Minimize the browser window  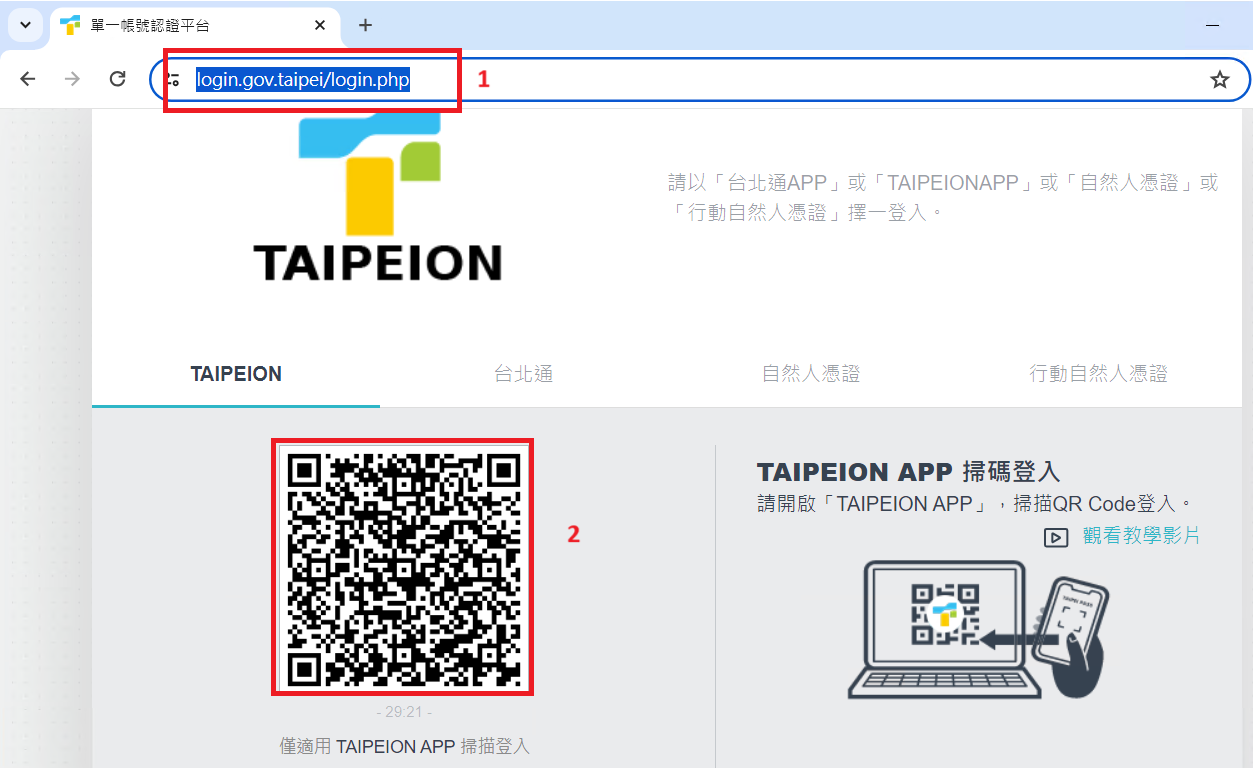click(x=1213, y=25)
